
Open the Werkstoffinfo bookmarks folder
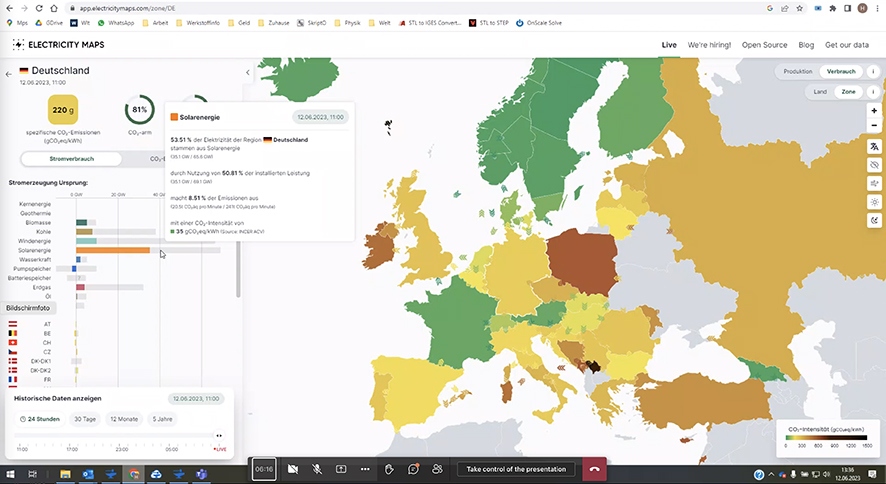198,23
